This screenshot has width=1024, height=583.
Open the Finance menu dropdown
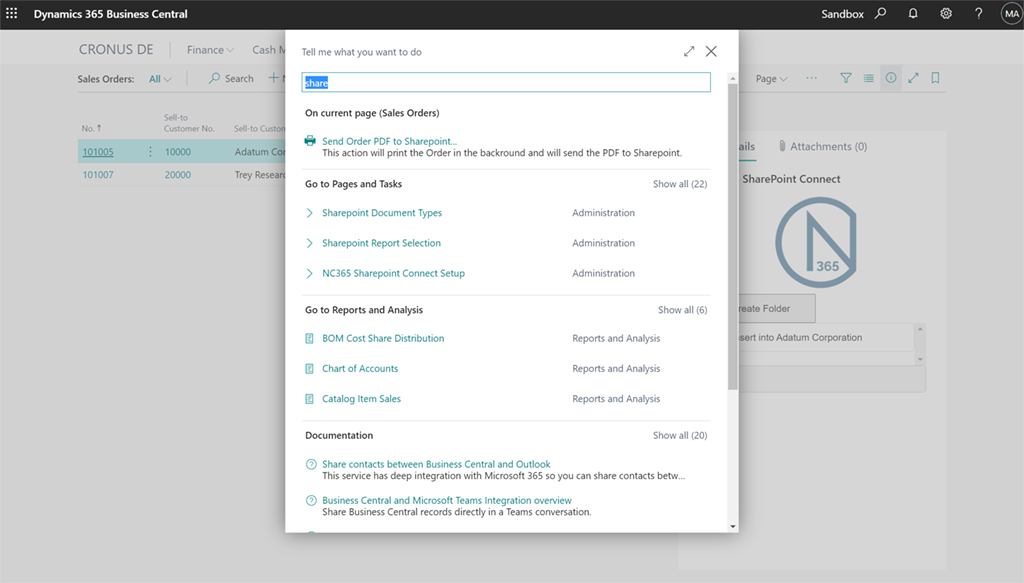[x=210, y=50]
